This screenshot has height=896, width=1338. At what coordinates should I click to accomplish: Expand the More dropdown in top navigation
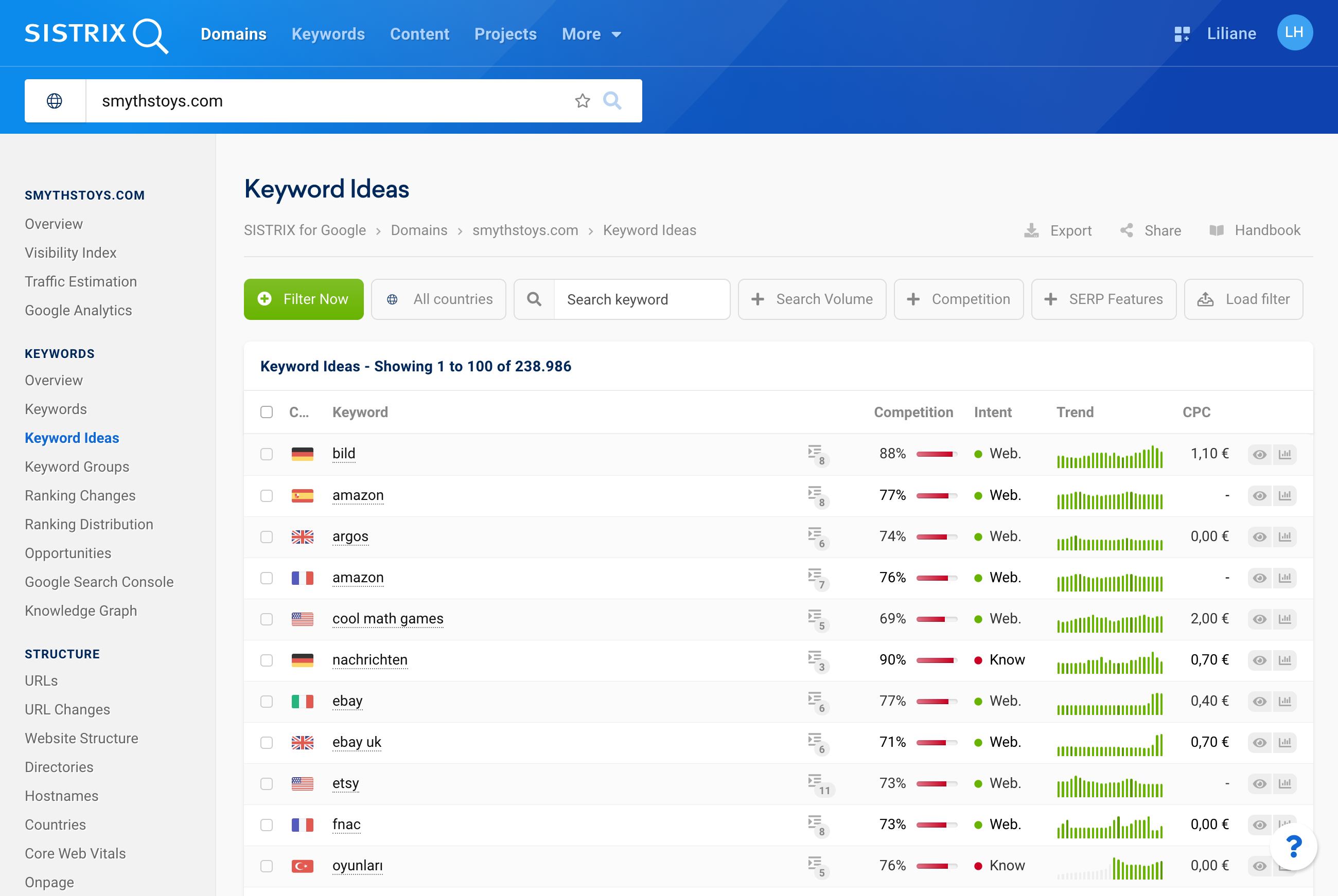(591, 34)
